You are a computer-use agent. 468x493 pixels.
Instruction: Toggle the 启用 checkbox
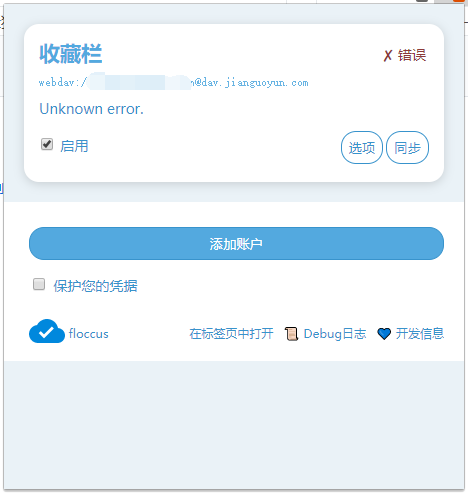pyautogui.click(x=47, y=144)
